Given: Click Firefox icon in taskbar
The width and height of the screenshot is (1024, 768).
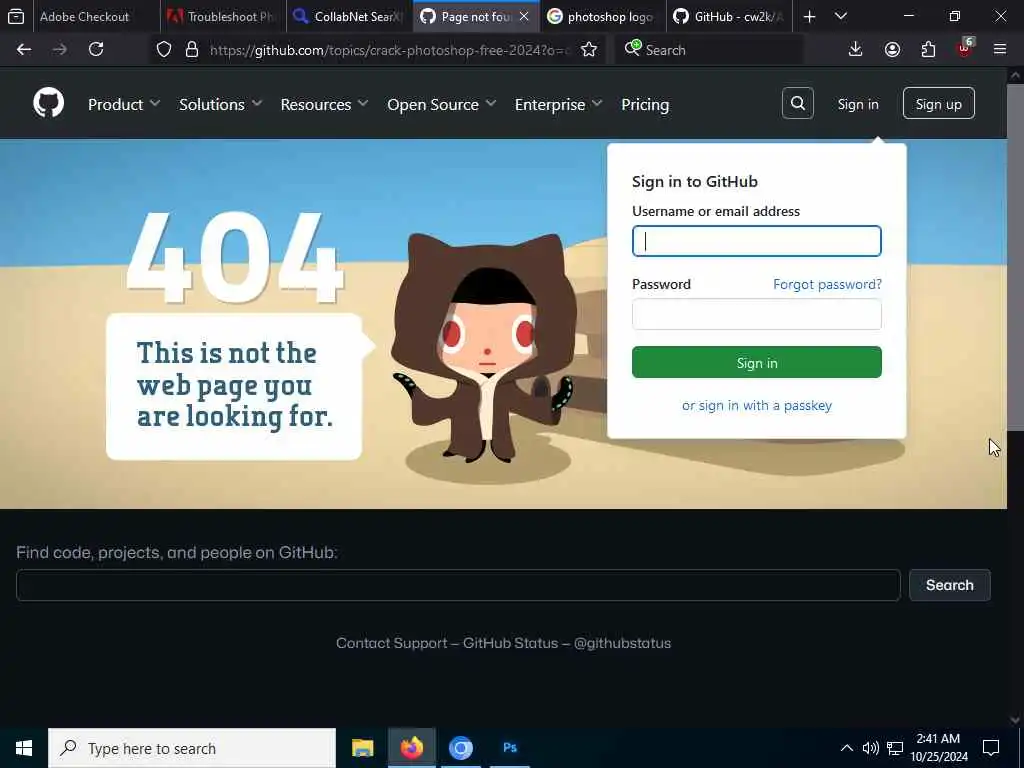Looking at the screenshot, I should pos(411,748).
